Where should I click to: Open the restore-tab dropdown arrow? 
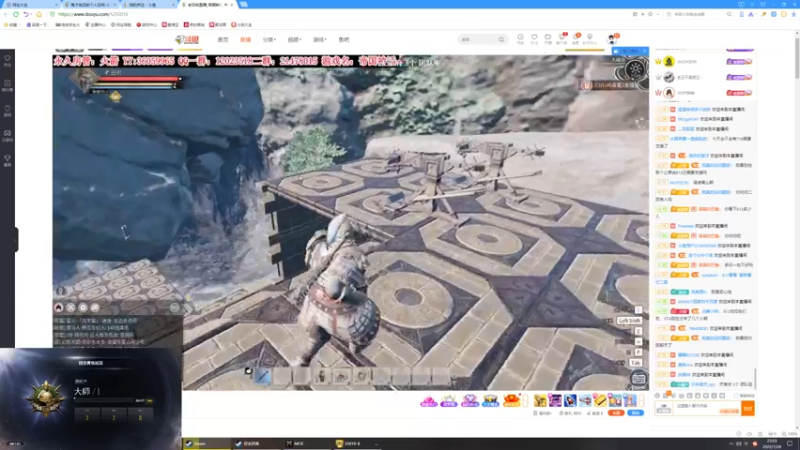(x=31, y=14)
